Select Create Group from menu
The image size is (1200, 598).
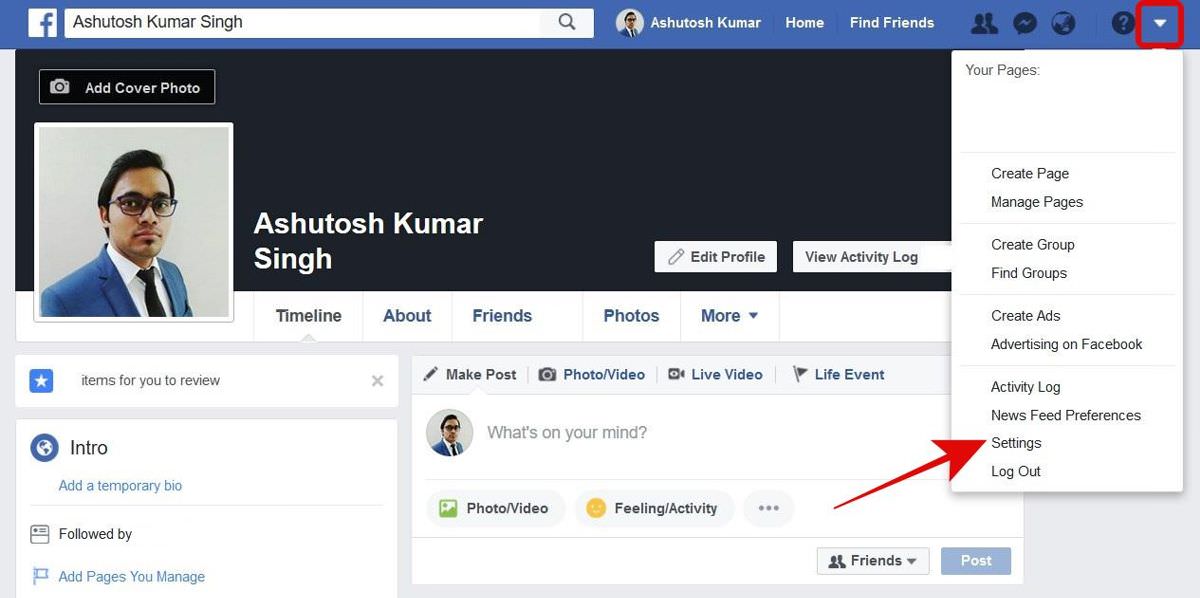1033,244
